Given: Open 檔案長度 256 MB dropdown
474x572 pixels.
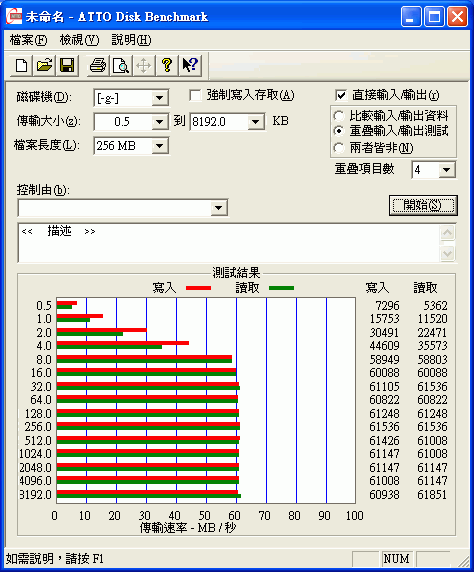Looking at the screenshot, I should point(159,146).
